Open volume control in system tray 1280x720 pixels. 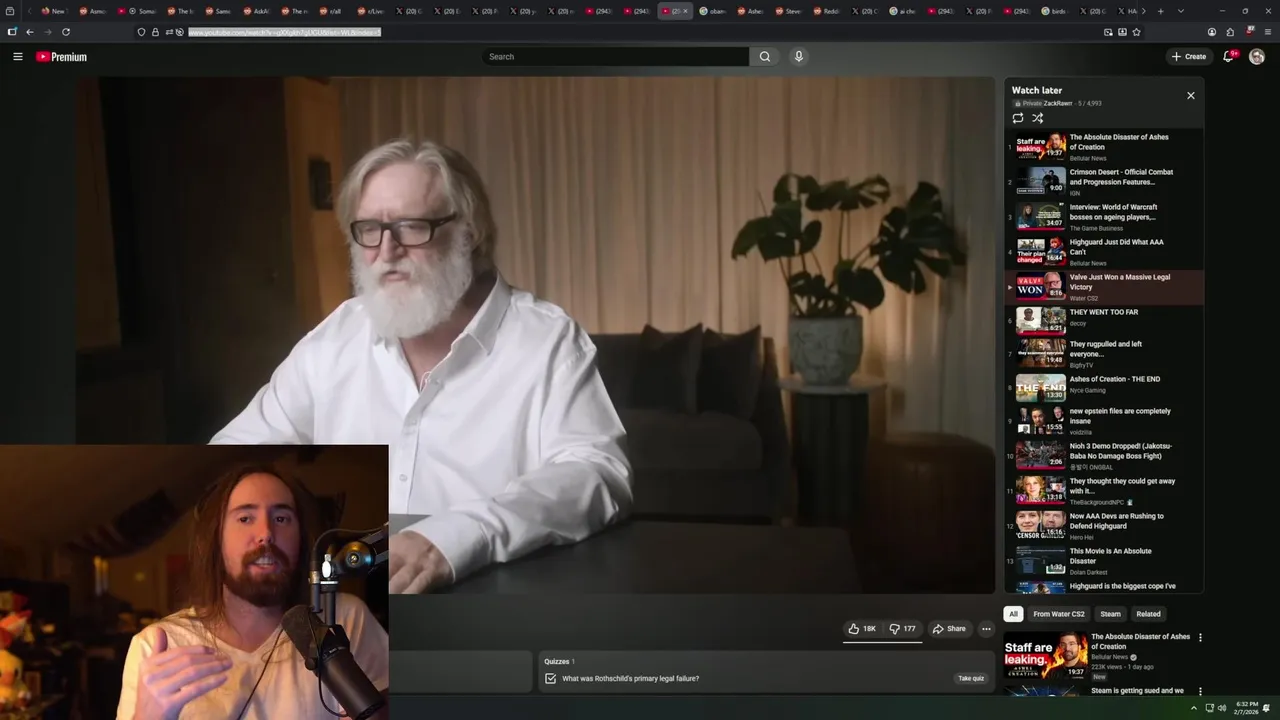(x=1221, y=708)
